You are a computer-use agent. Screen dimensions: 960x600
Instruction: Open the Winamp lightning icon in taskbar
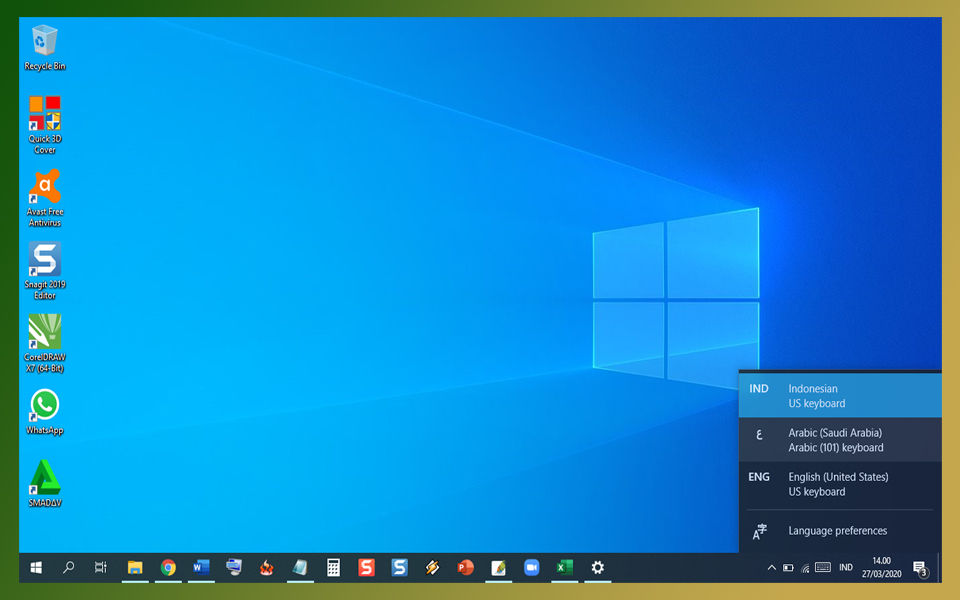click(x=432, y=568)
